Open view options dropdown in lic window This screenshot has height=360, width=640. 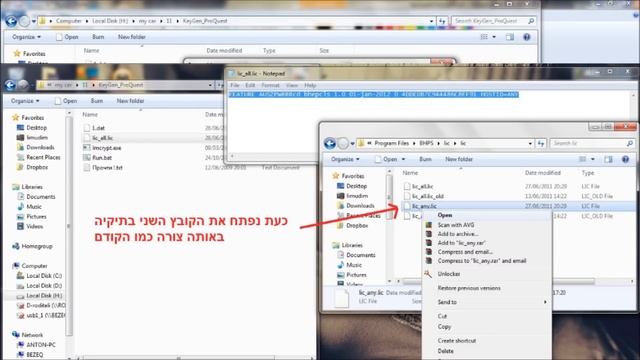[x=593, y=159]
